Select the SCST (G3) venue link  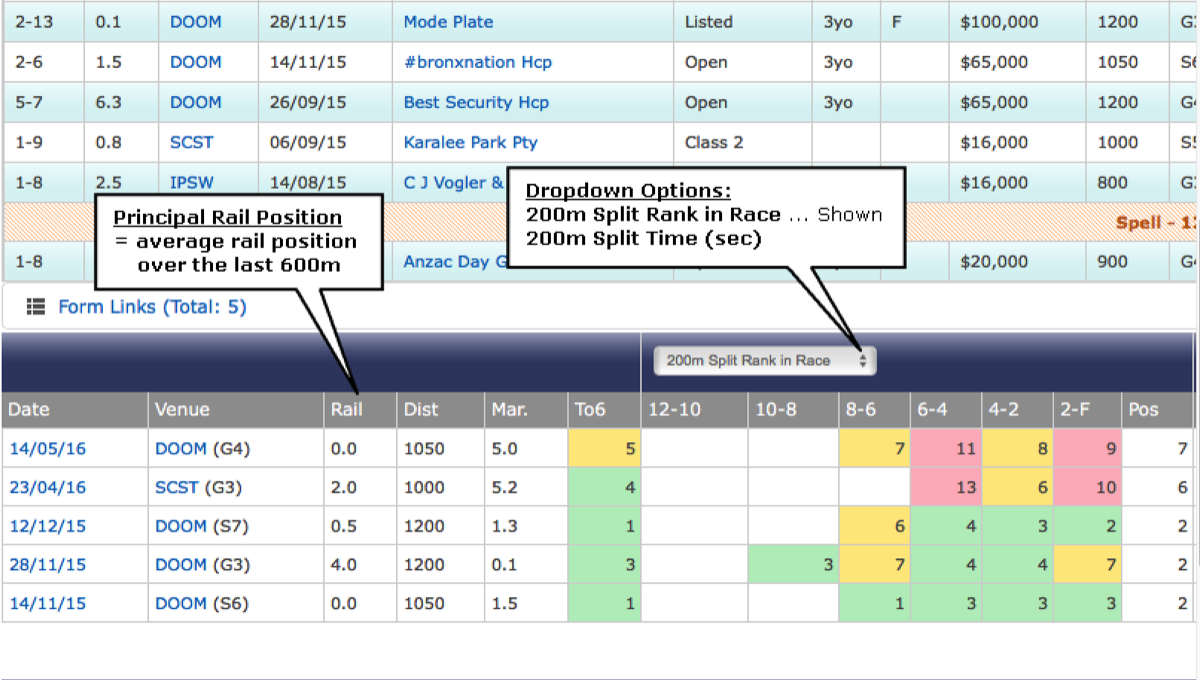[181, 488]
